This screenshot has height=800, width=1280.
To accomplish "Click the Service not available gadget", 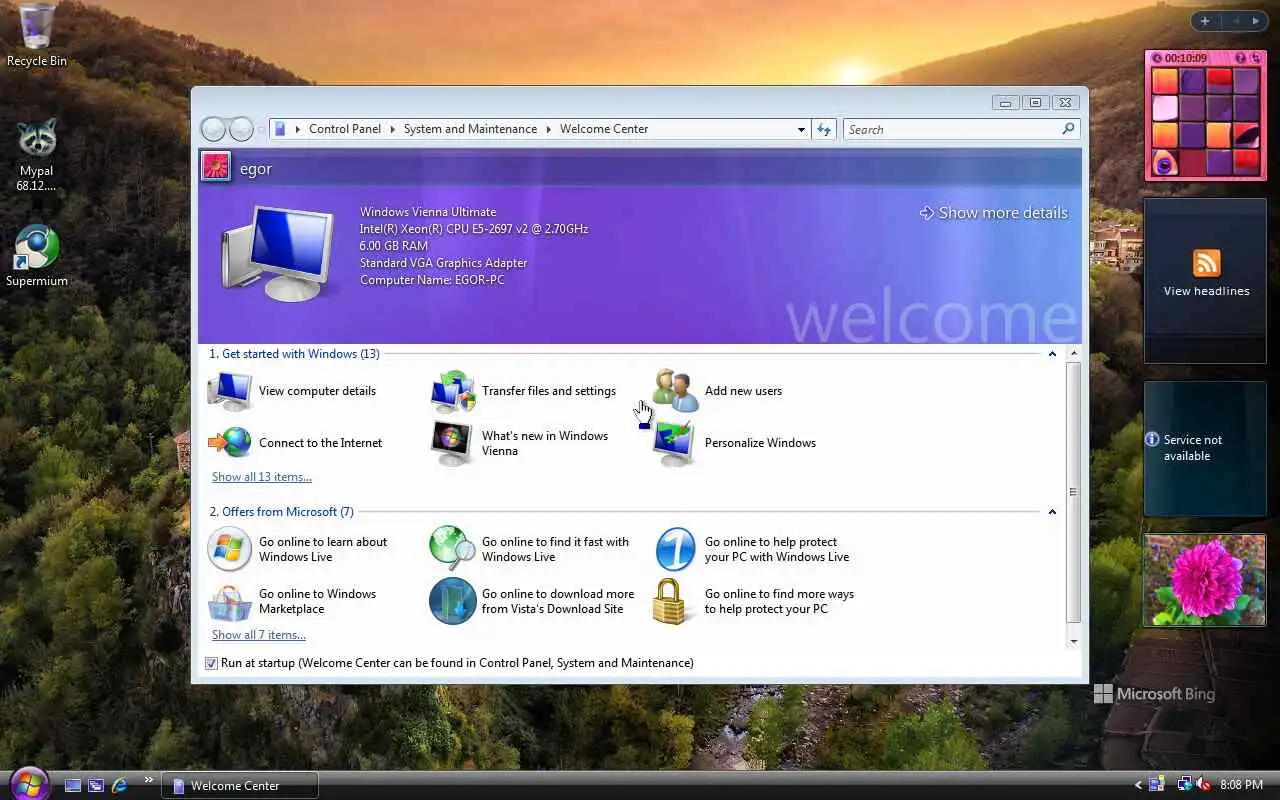I will [1204, 448].
